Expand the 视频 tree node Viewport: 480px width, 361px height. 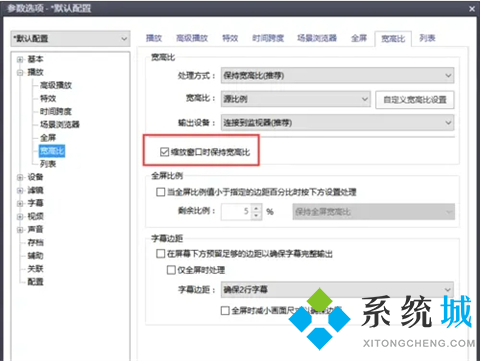tap(20, 217)
